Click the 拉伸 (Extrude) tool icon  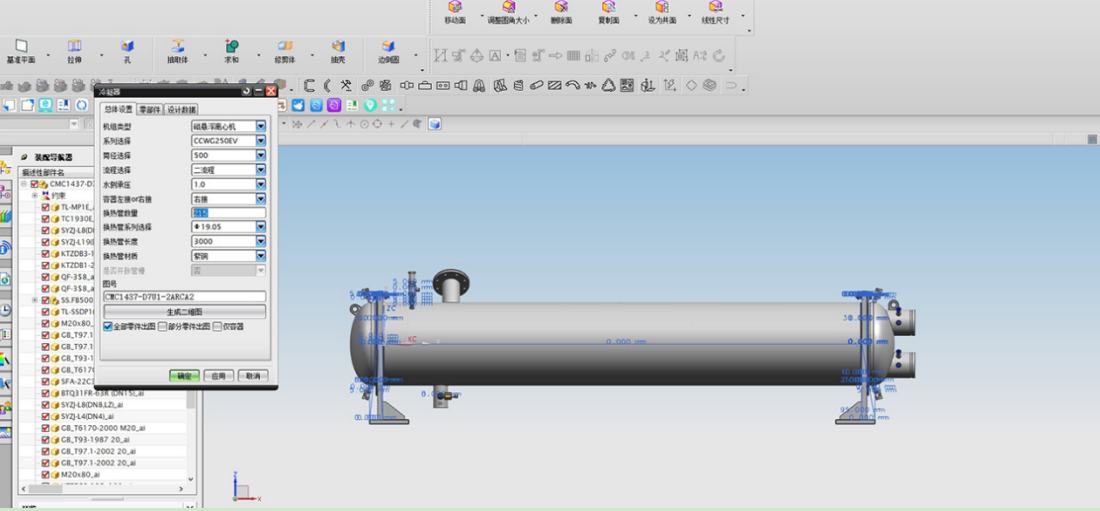point(74,47)
